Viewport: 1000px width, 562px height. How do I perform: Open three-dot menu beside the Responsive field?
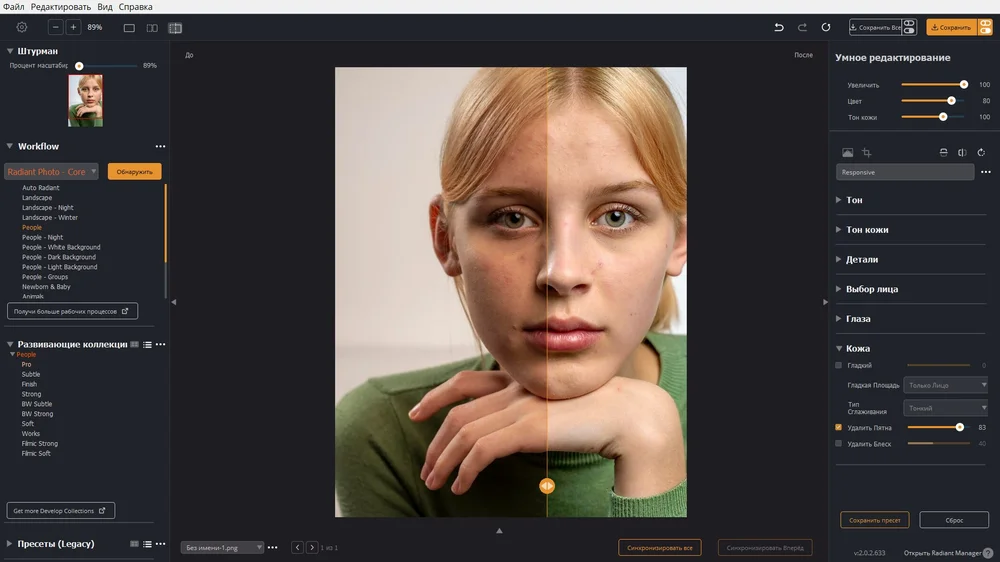(986, 172)
